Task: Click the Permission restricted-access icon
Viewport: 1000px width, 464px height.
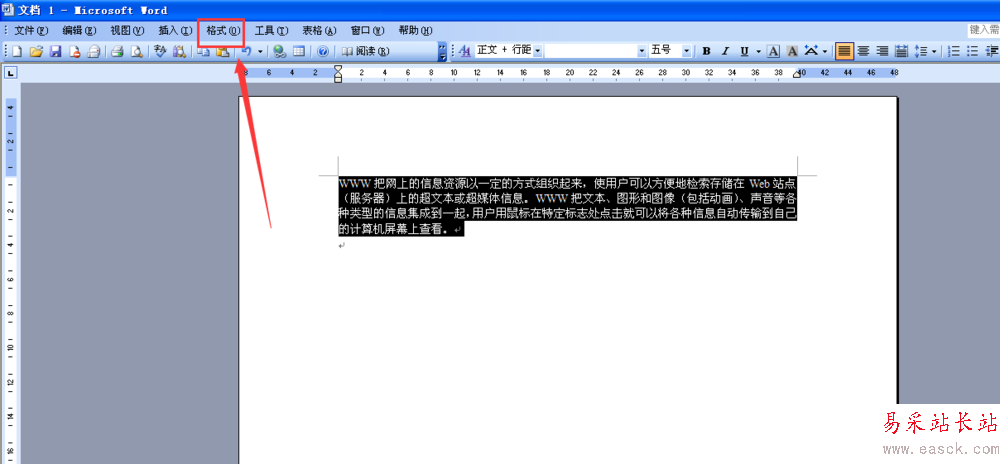Action: pos(75,52)
